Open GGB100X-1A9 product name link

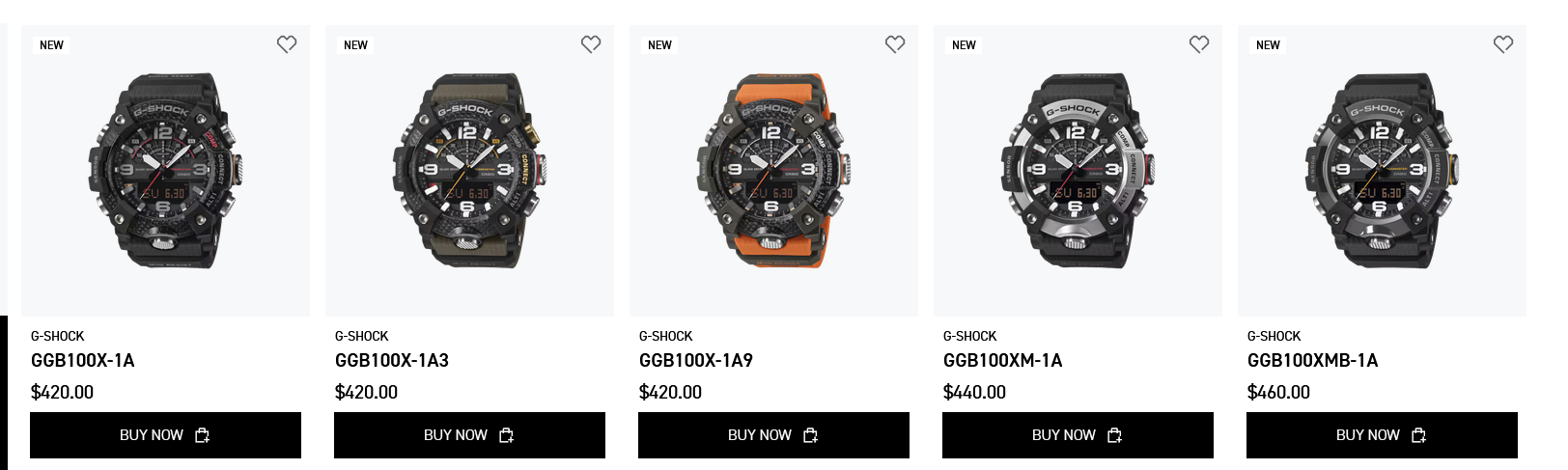tap(696, 361)
